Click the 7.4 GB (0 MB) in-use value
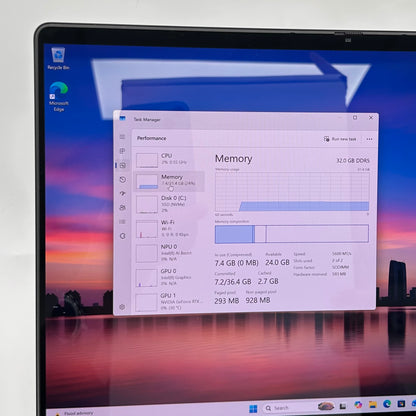 click(x=236, y=263)
